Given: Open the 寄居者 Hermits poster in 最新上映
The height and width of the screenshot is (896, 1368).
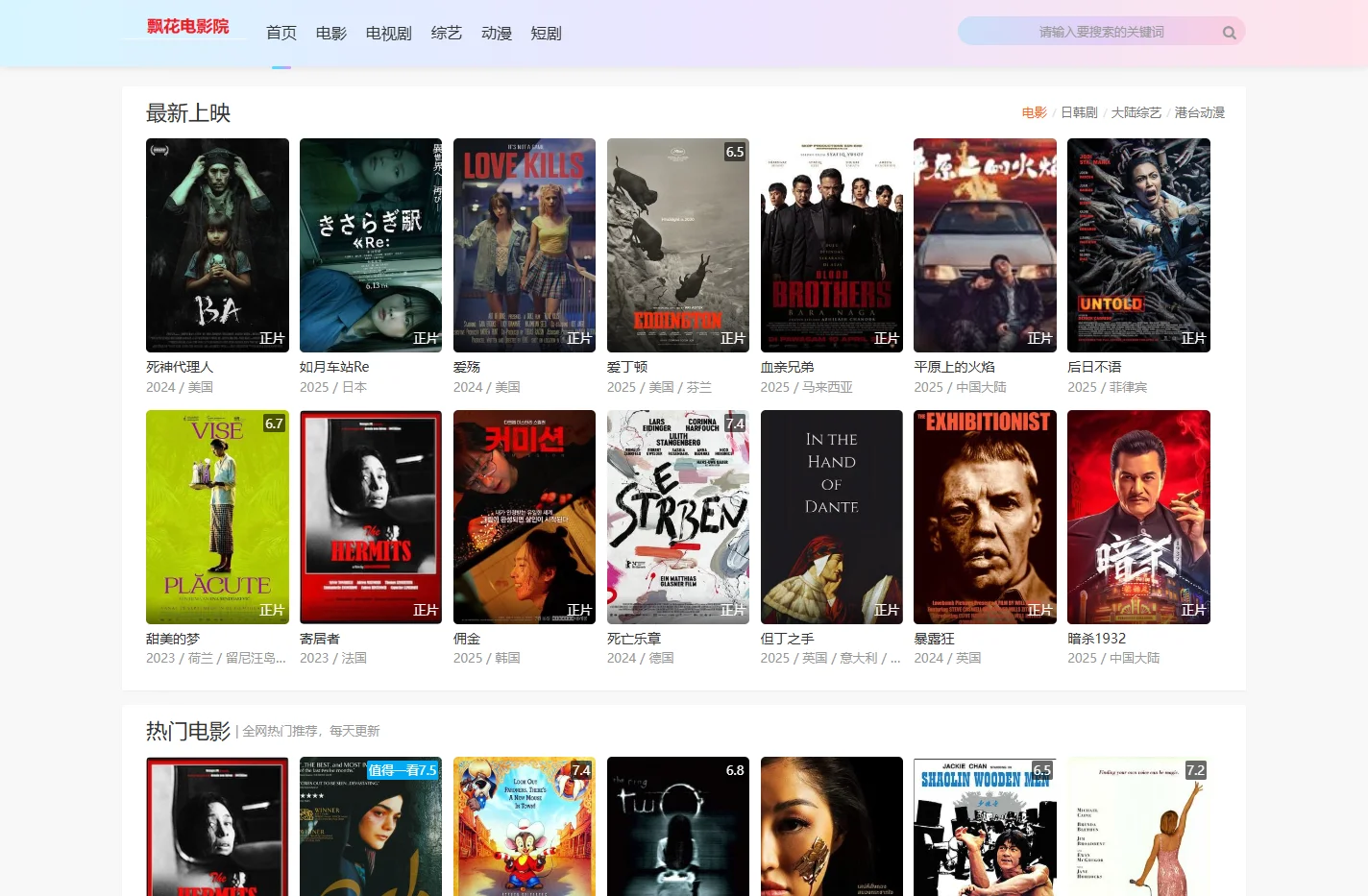Looking at the screenshot, I should (371, 517).
